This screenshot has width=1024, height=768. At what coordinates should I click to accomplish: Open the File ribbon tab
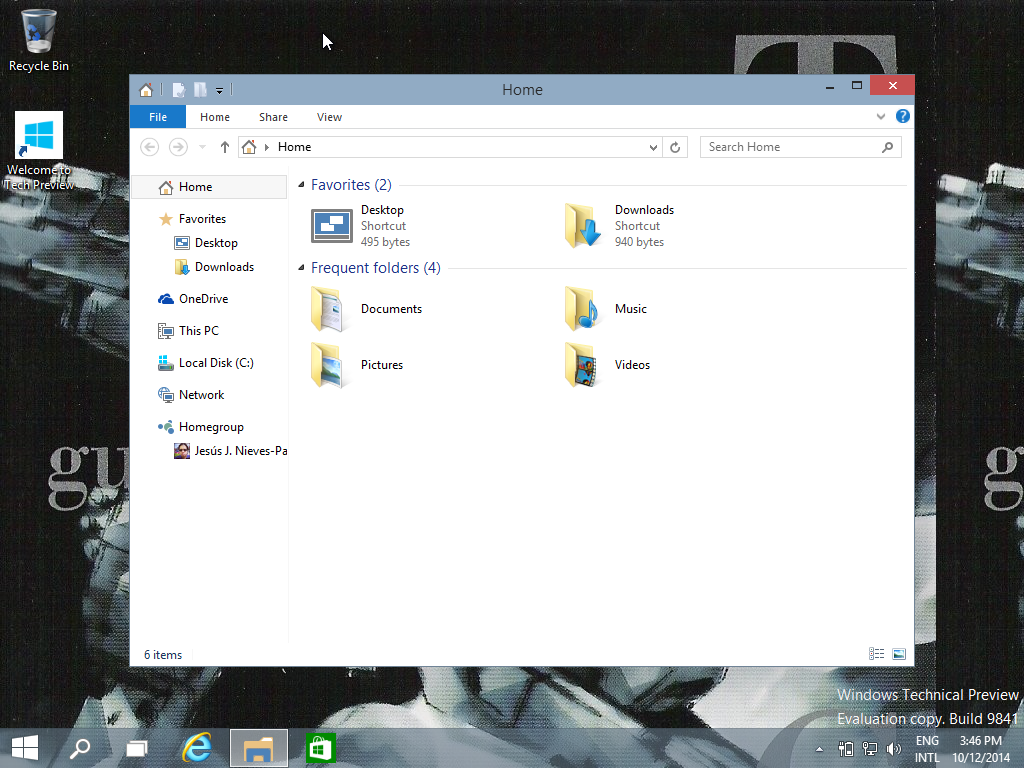coord(158,117)
